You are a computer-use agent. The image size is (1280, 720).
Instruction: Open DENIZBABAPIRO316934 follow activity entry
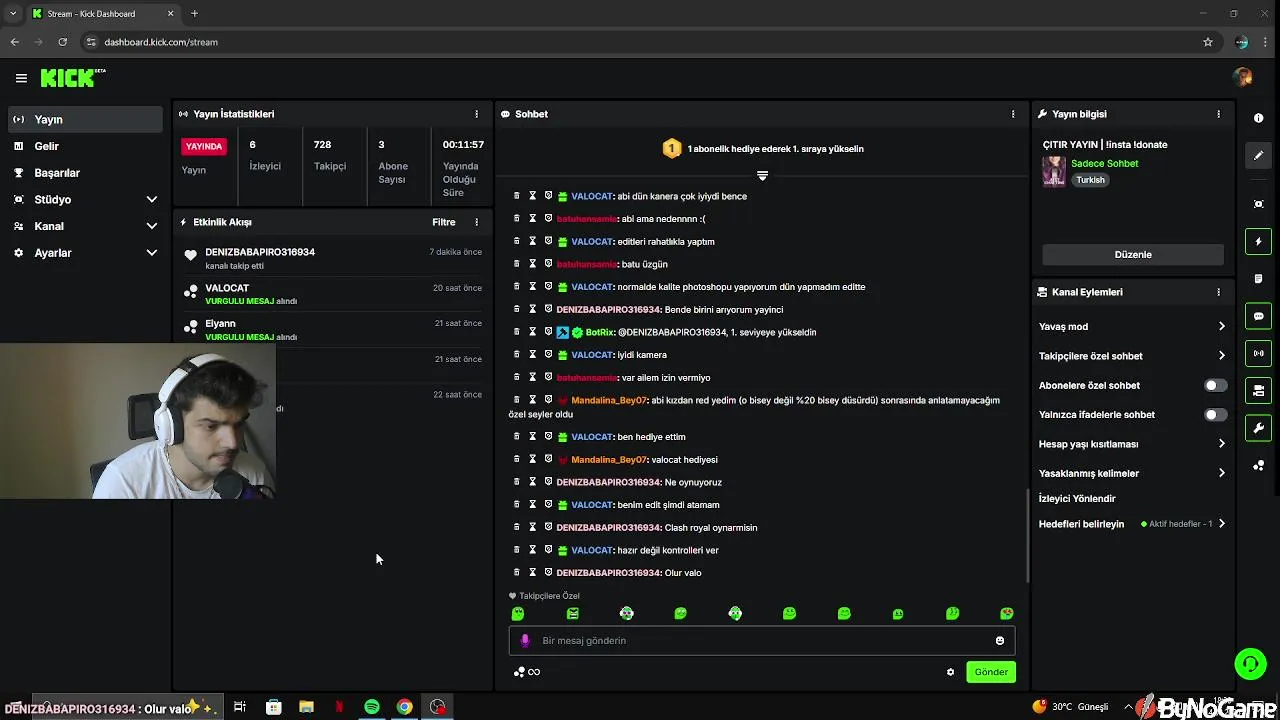(333, 258)
